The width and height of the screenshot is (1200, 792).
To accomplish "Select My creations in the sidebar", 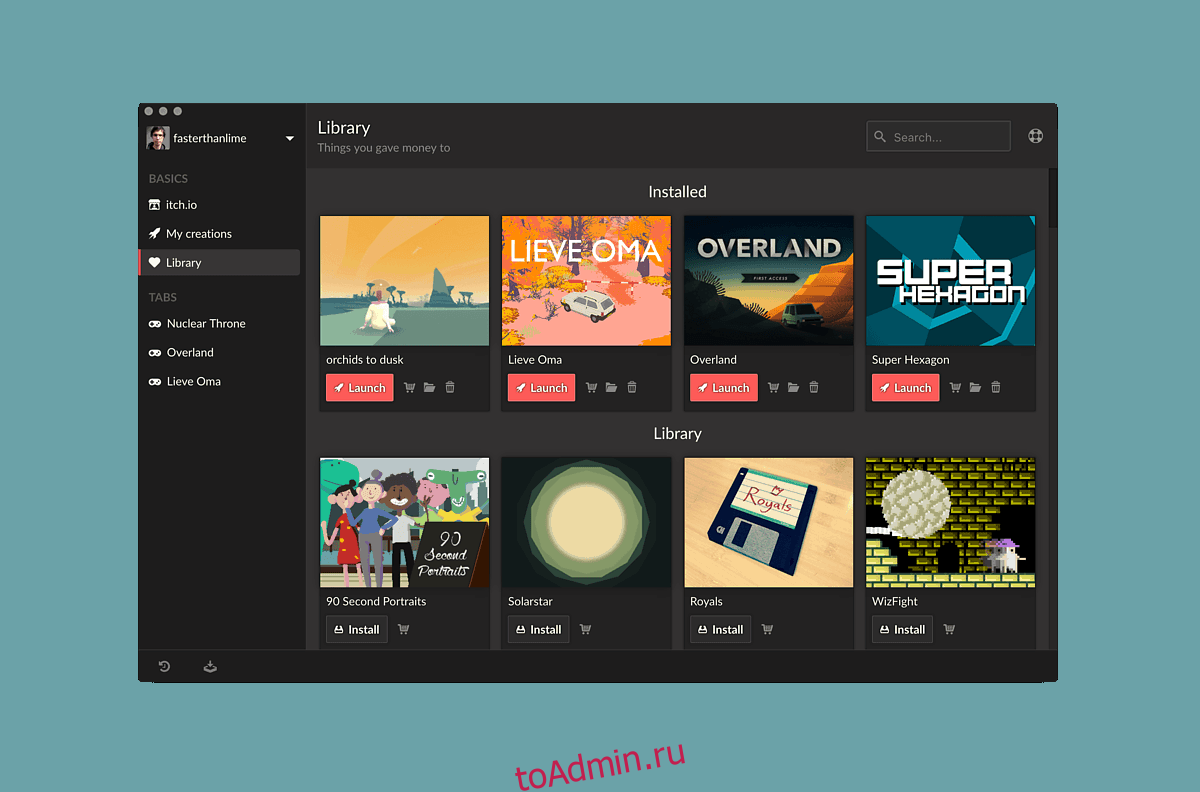I will (x=198, y=234).
